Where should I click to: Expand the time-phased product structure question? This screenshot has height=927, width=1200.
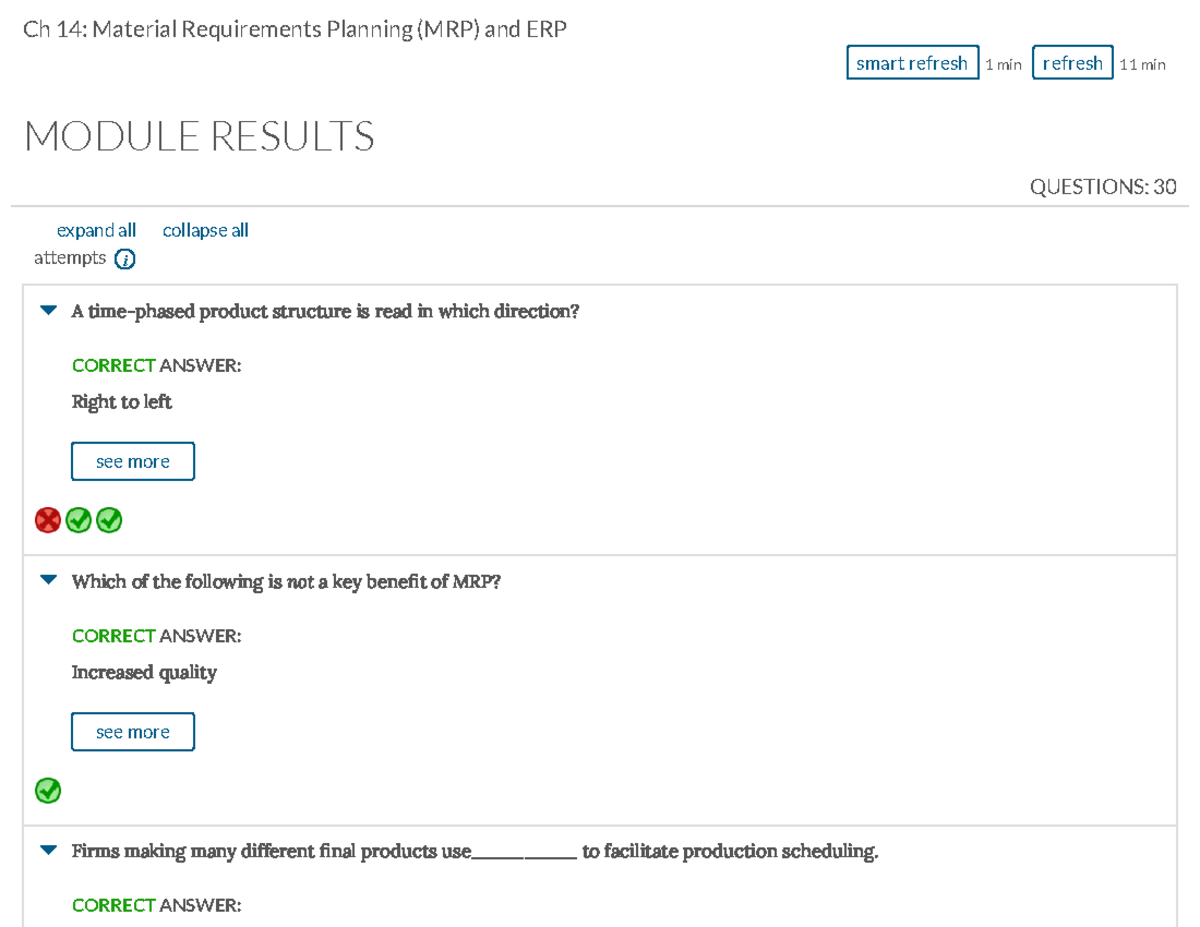pos(47,310)
